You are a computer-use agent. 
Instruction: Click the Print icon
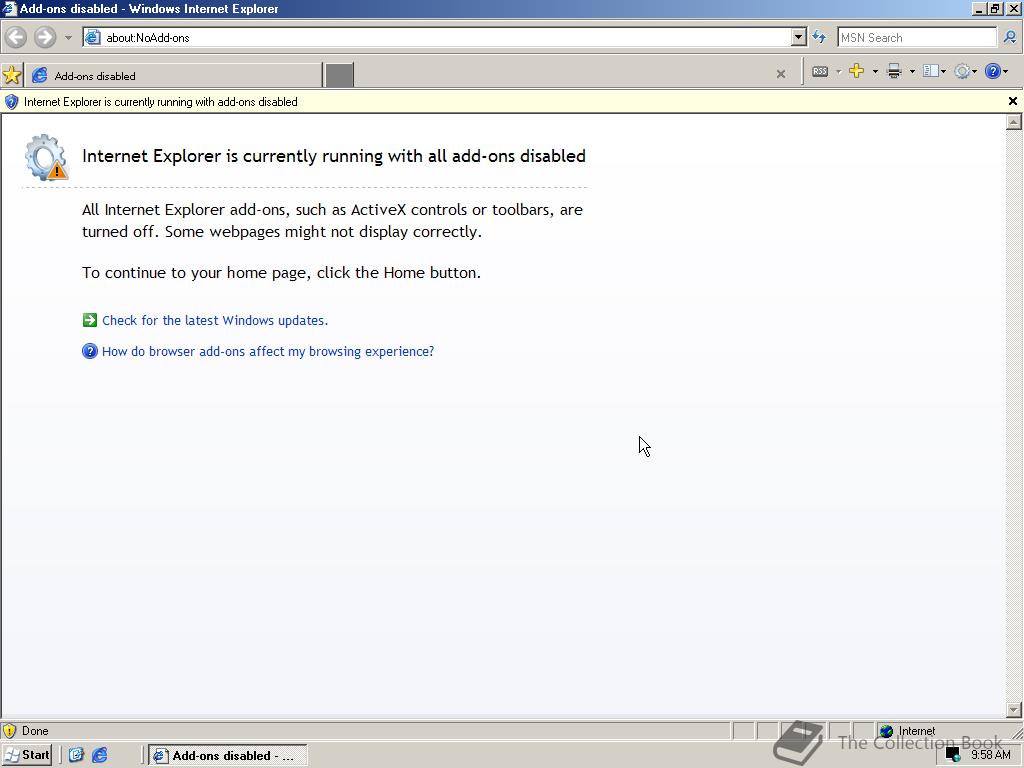[x=894, y=71]
